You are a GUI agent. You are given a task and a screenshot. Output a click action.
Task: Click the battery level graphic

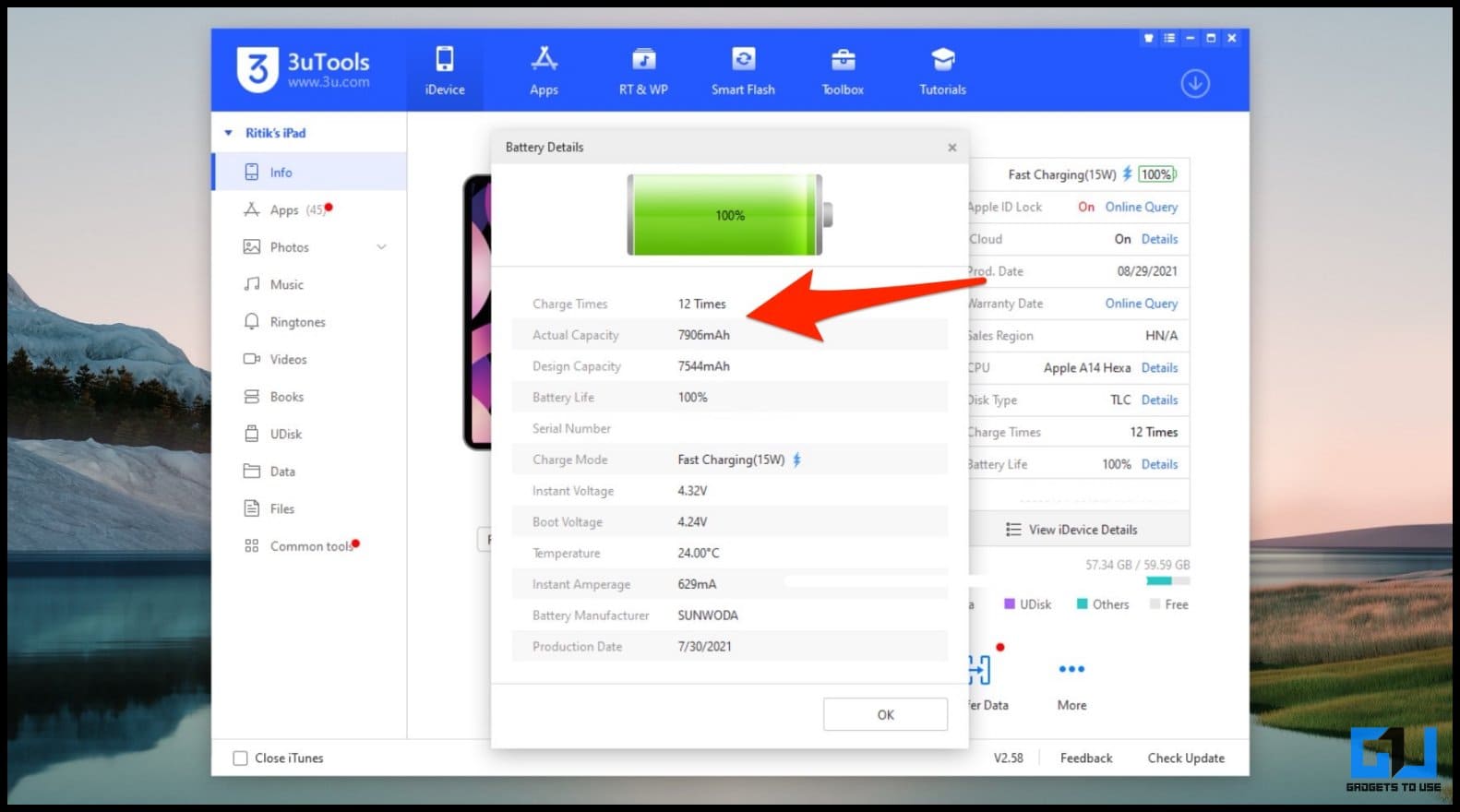[x=729, y=215]
